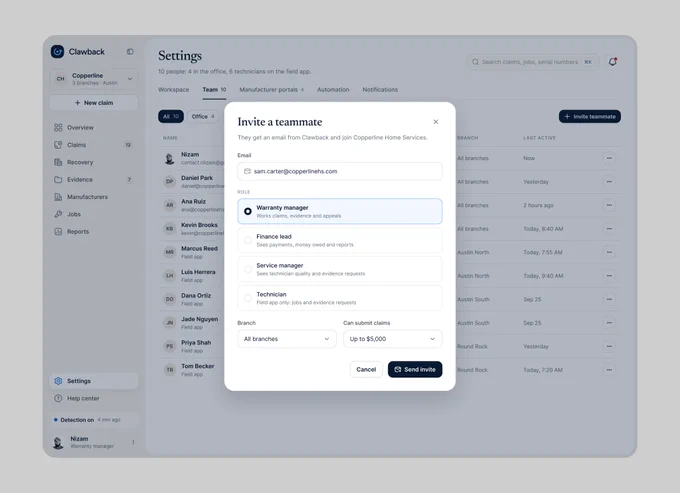Open the more options menu for Daniel Park's row

609,182
